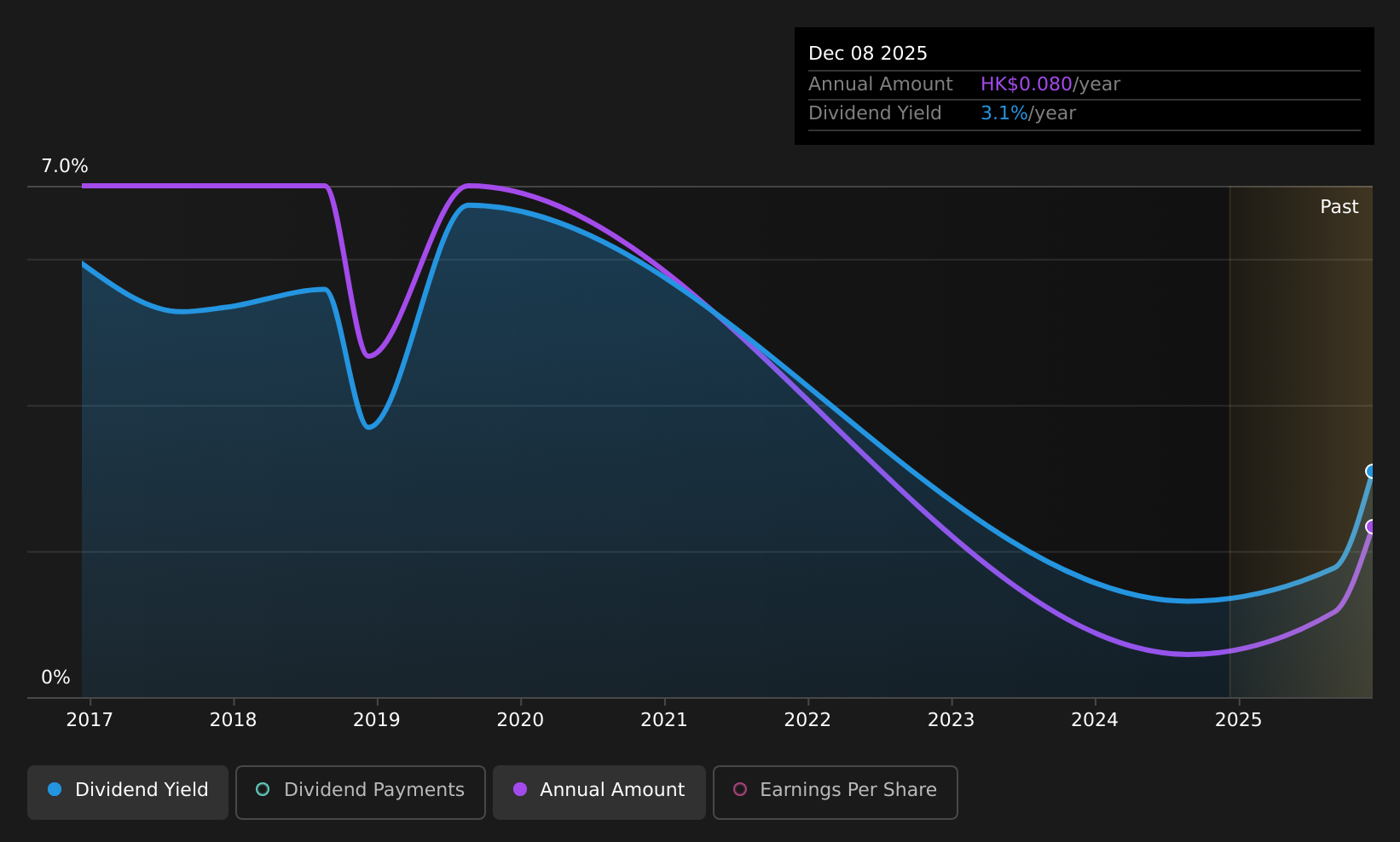The width and height of the screenshot is (1400, 842).
Task: Click the 2023 x-axis year label
Action: 951,720
